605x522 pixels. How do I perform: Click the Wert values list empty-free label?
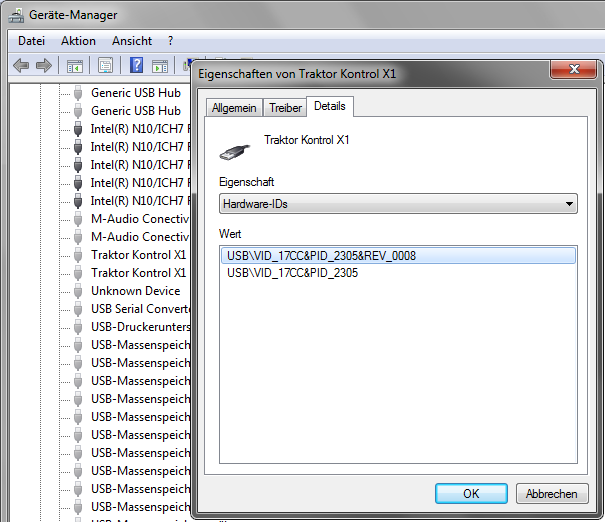pos(230,234)
